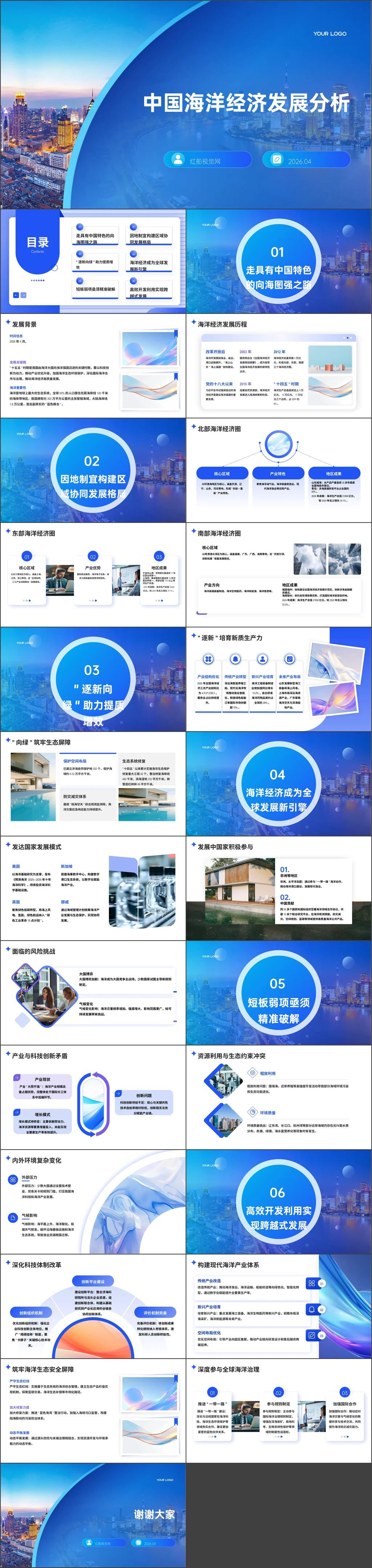The image size is (372, 1568).
Task: Open section slide 01 走具有中国特色的向海图强之路
Action: (x=279, y=262)
